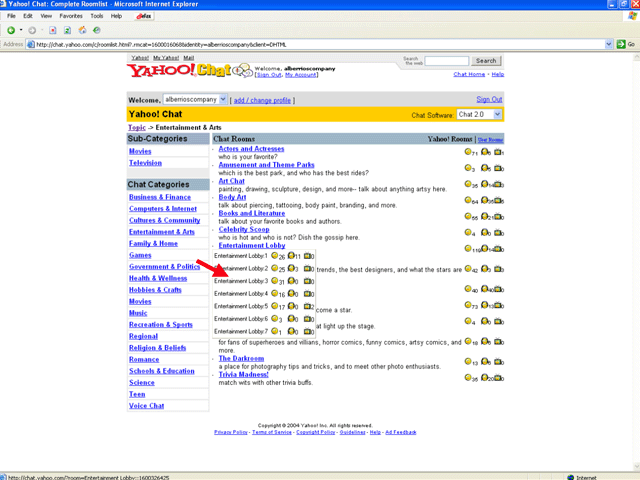Click the Privacy Policy footer link
This screenshot has height=480, width=640.
point(231,432)
